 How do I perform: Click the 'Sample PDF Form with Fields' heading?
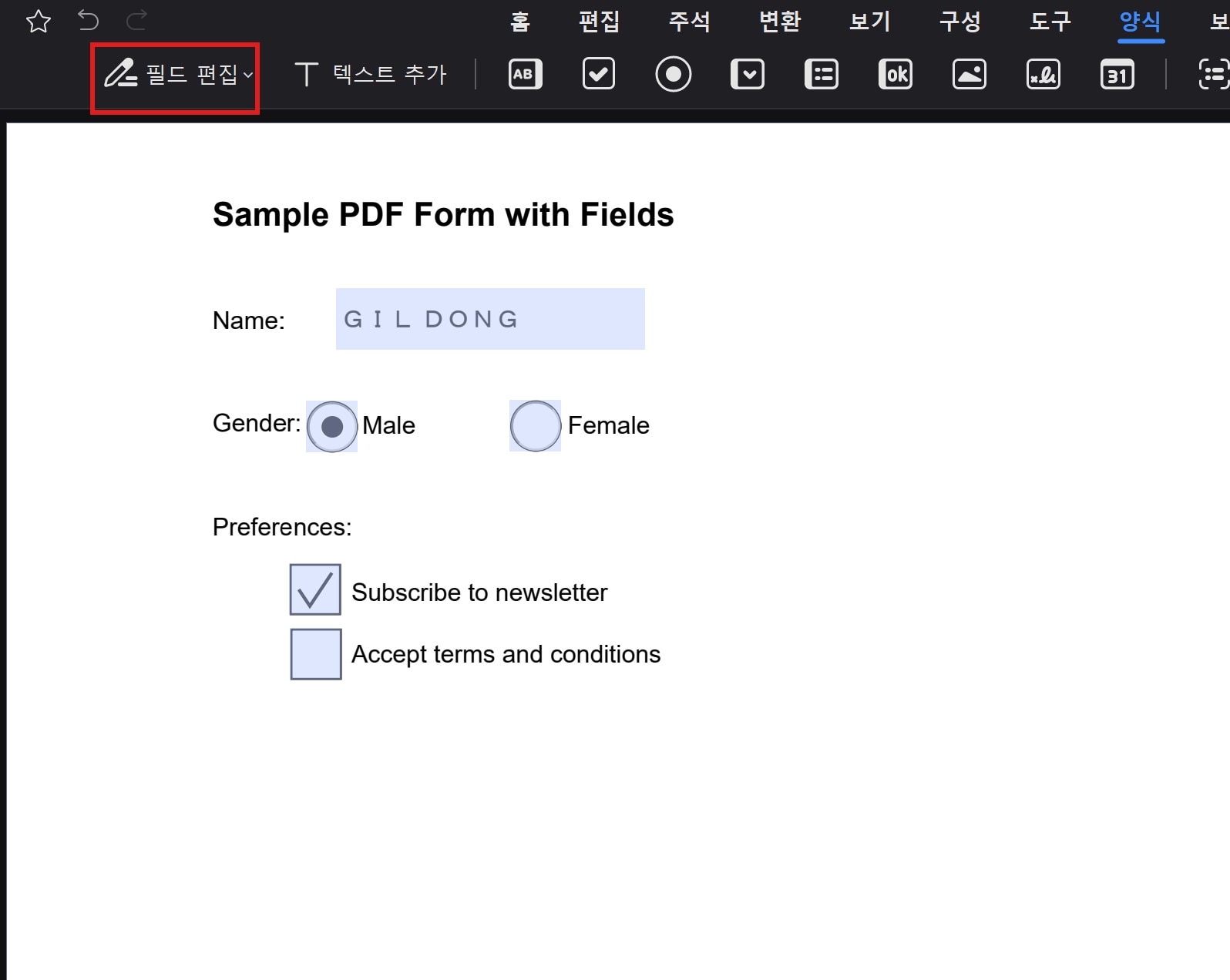[443, 214]
